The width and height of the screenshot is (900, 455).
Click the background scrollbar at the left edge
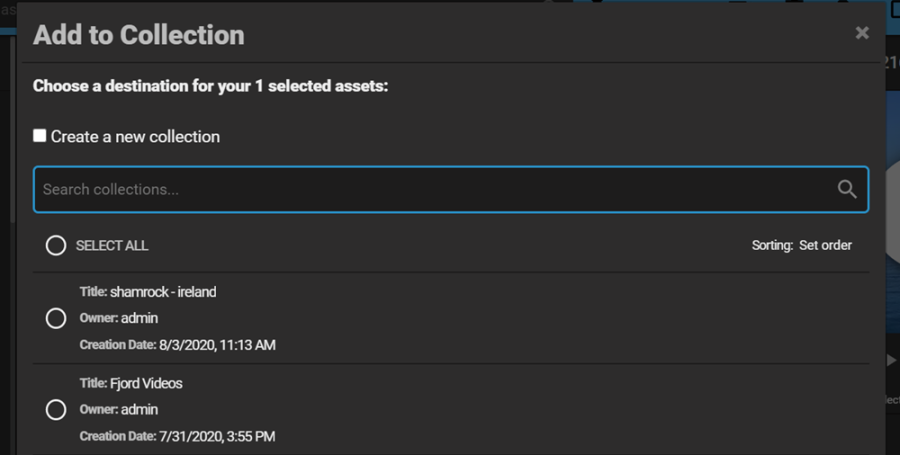tap(12, 129)
